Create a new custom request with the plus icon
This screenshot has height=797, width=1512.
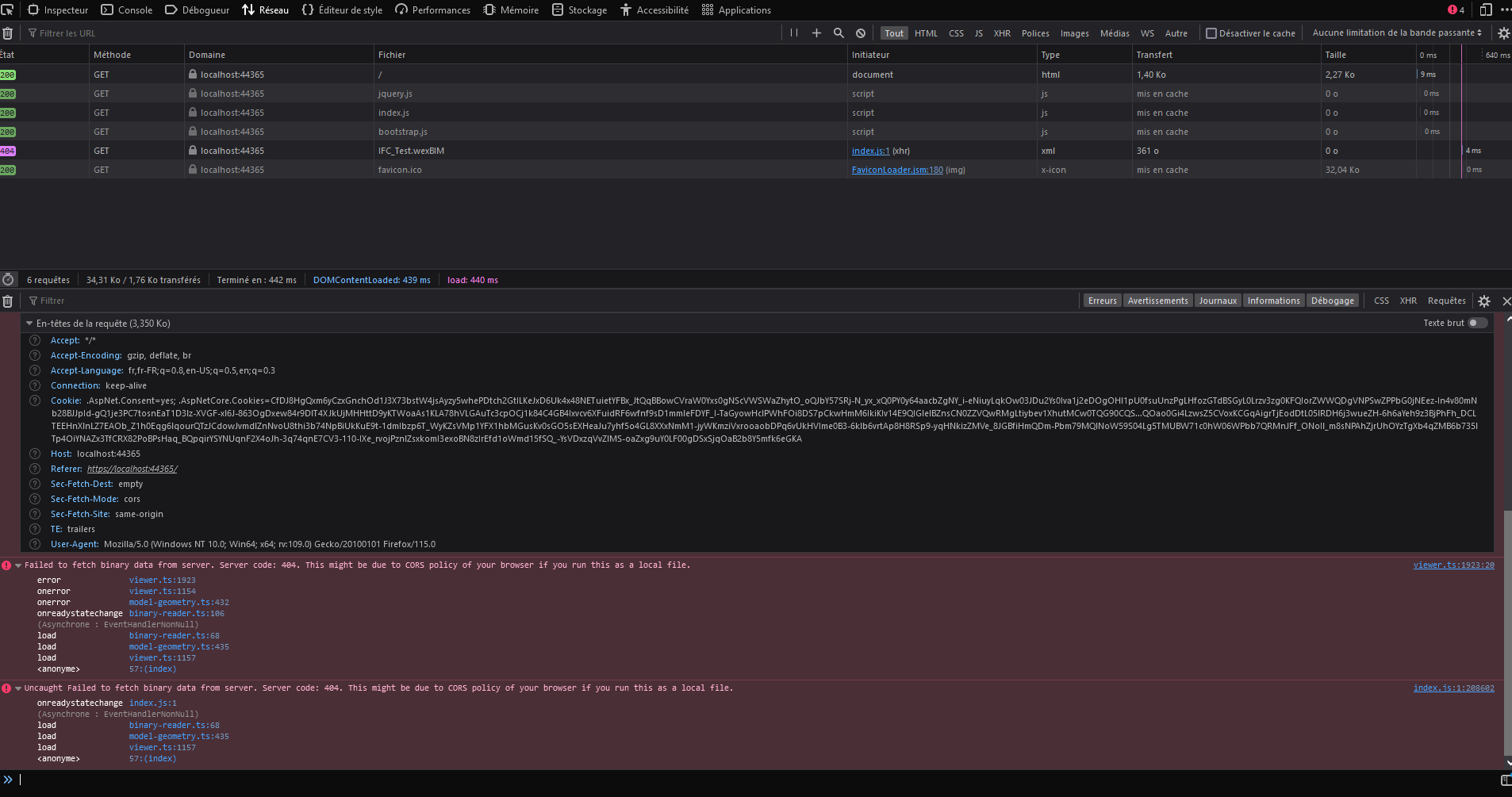[x=816, y=33]
